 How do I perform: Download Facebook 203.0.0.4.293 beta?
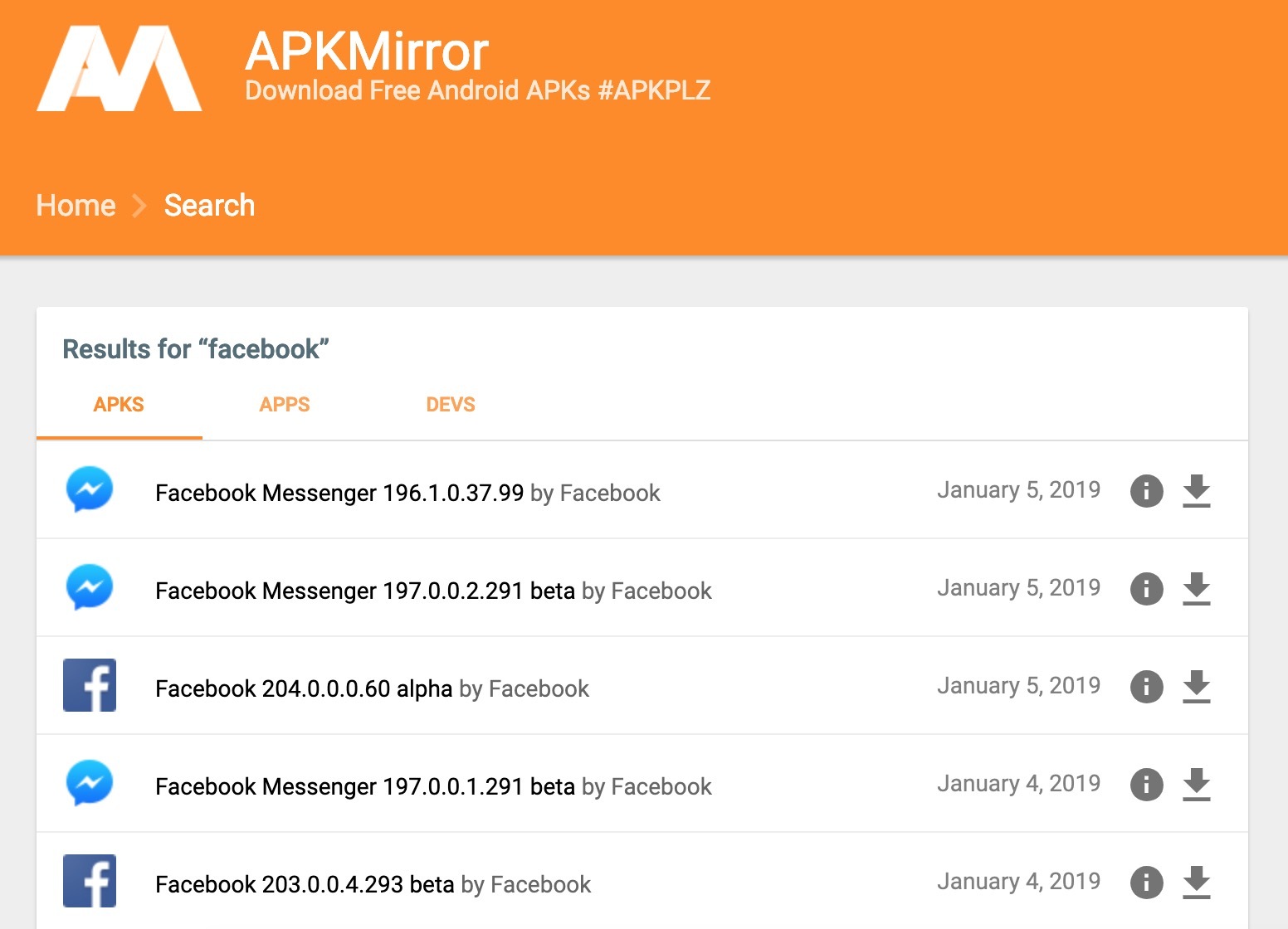(x=1196, y=883)
